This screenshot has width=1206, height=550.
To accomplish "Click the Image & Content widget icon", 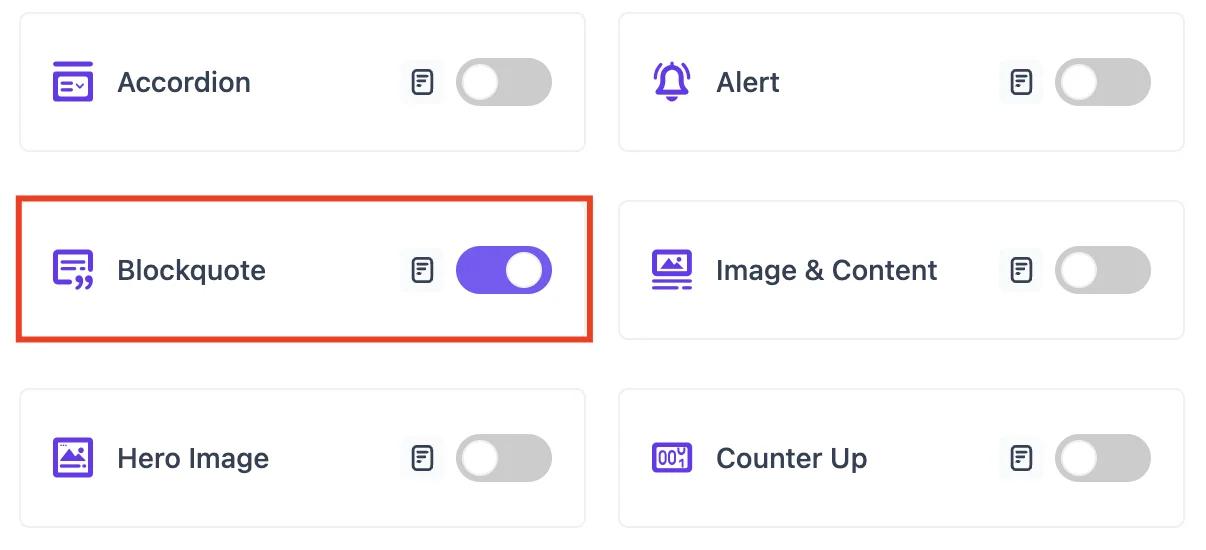I will pos(671,270).
